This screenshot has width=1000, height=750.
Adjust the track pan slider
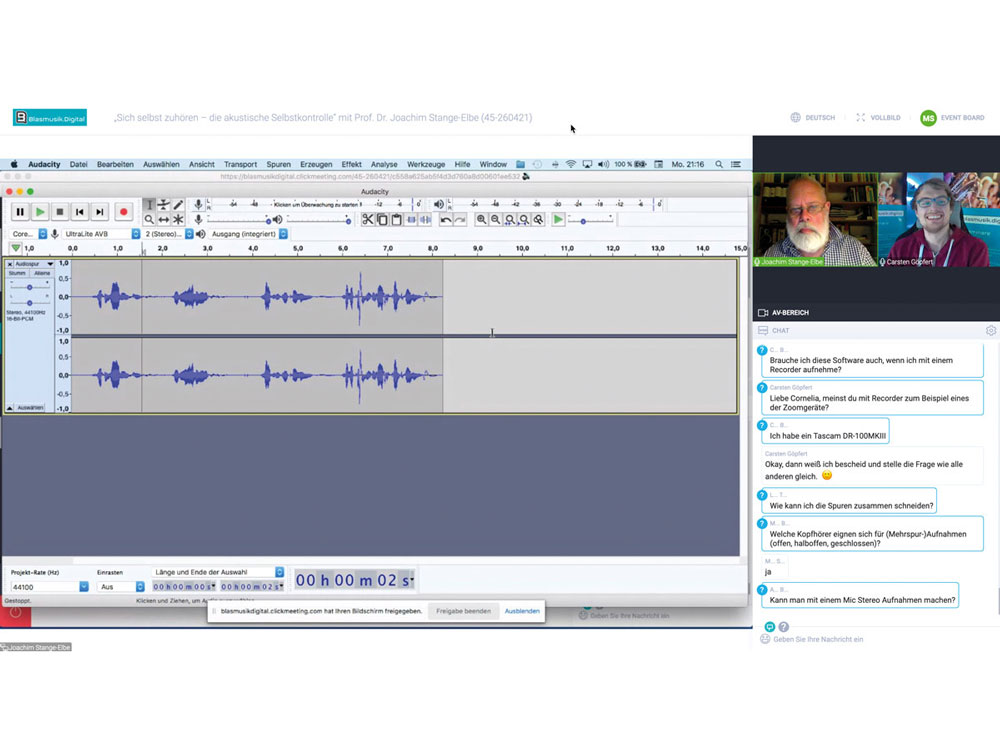[x=29, y=303]
